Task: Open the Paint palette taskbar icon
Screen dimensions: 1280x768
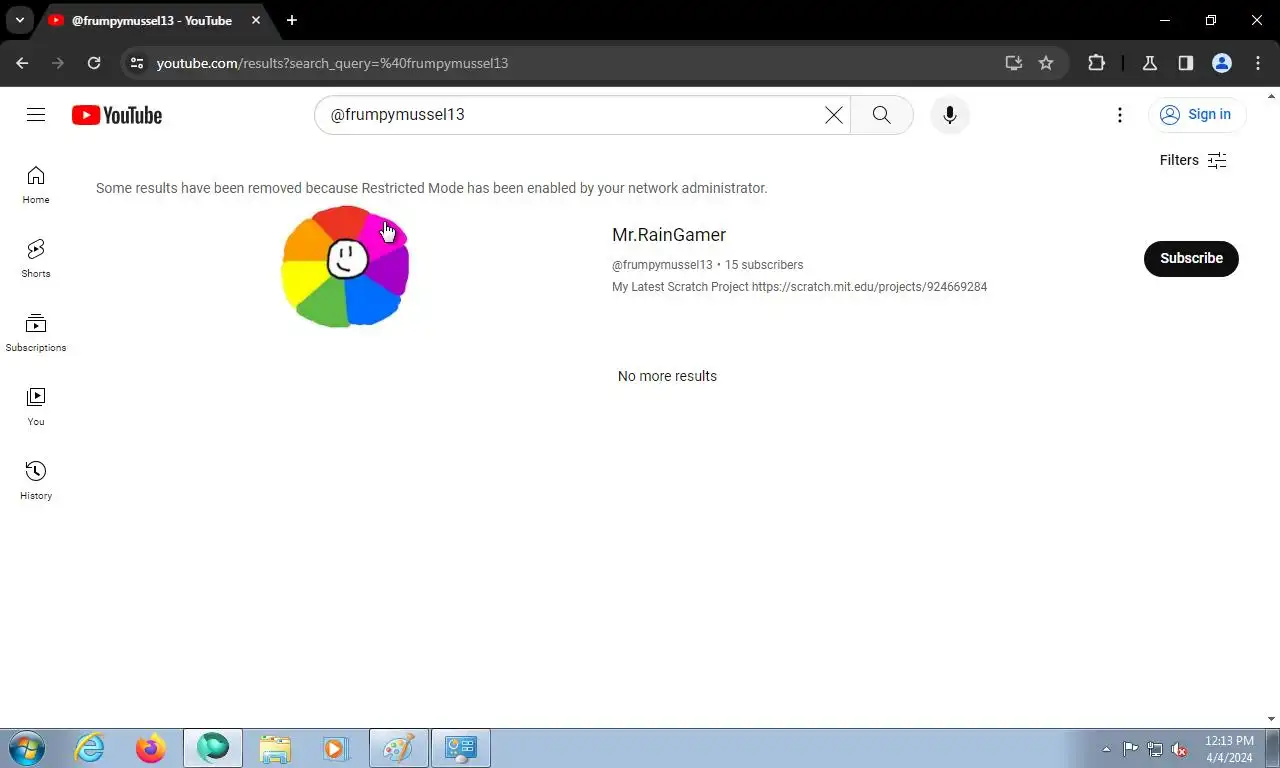Action: pyautogui.click(x=398, y=748)
